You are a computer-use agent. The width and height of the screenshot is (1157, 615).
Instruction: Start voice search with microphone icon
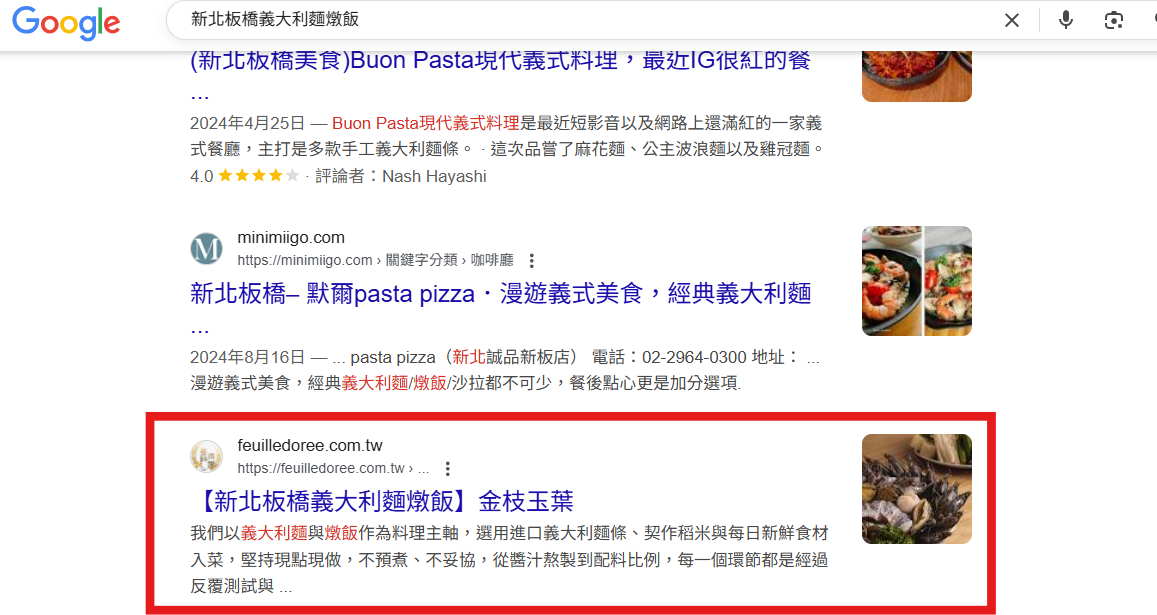tap(1066, 20)
